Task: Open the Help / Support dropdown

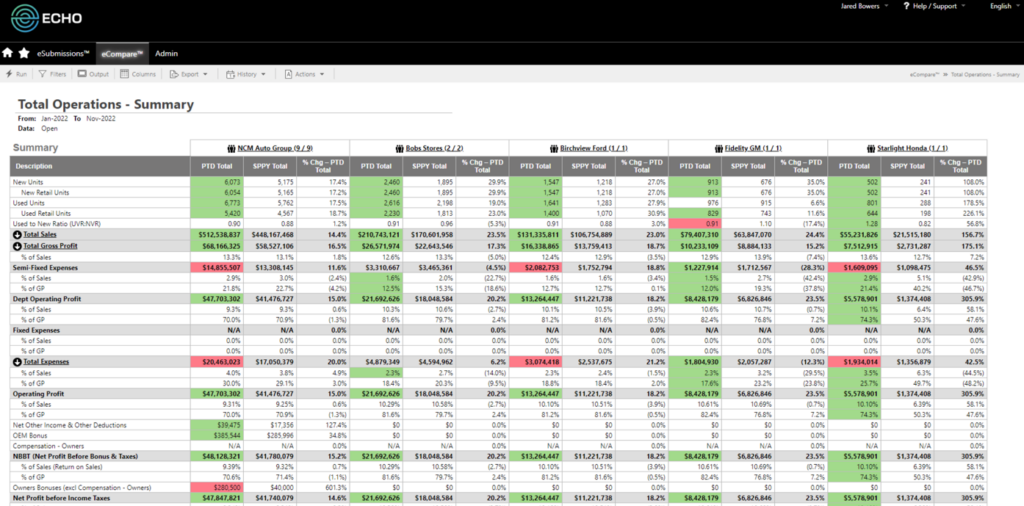Action: [934, 6]
